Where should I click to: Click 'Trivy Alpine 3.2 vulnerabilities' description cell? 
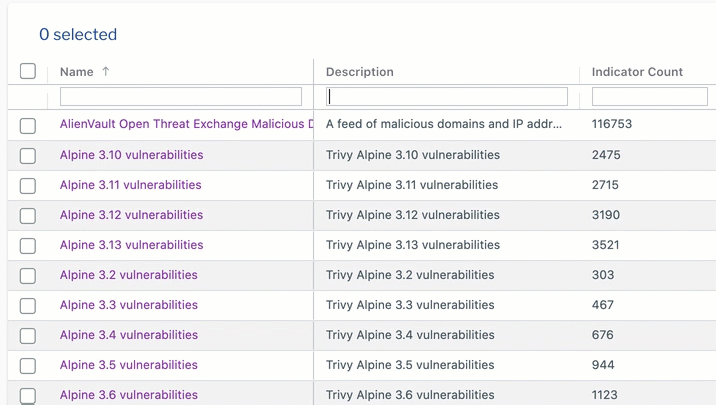(x=410, y=275)
